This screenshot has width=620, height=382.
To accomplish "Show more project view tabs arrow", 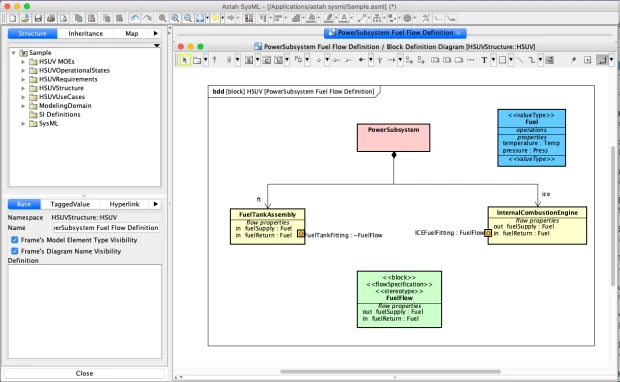I will (x=156, y=34).
